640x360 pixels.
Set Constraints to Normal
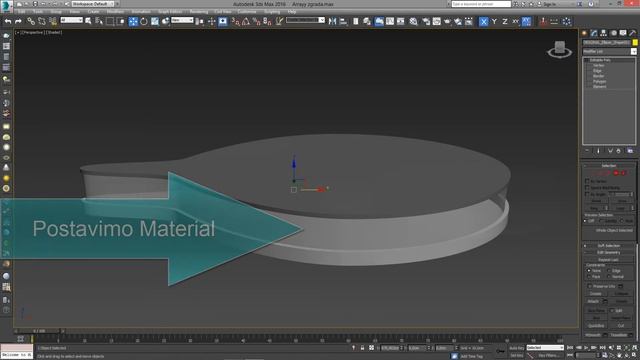point(609,277)
